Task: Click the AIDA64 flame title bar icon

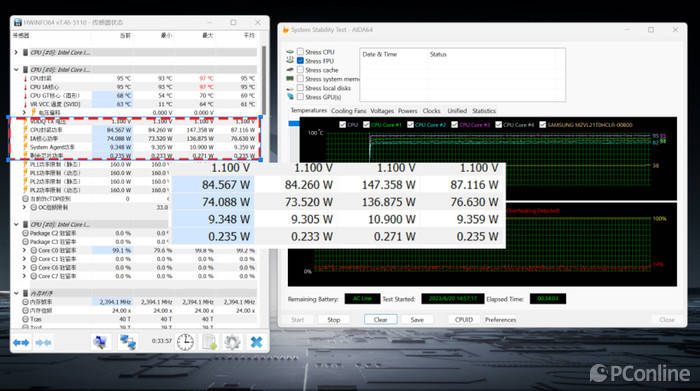Action: 285,30
